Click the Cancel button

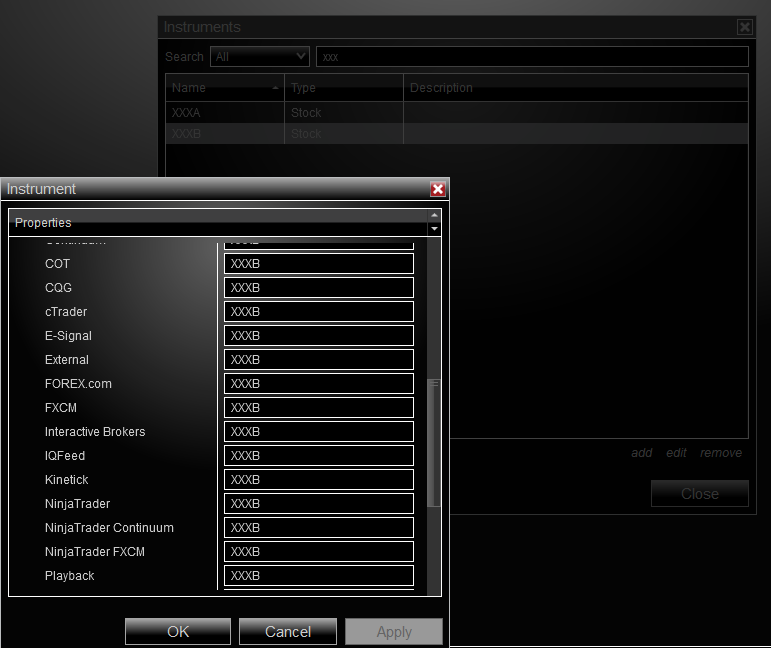pyautogui.click(x=288, y=631)
